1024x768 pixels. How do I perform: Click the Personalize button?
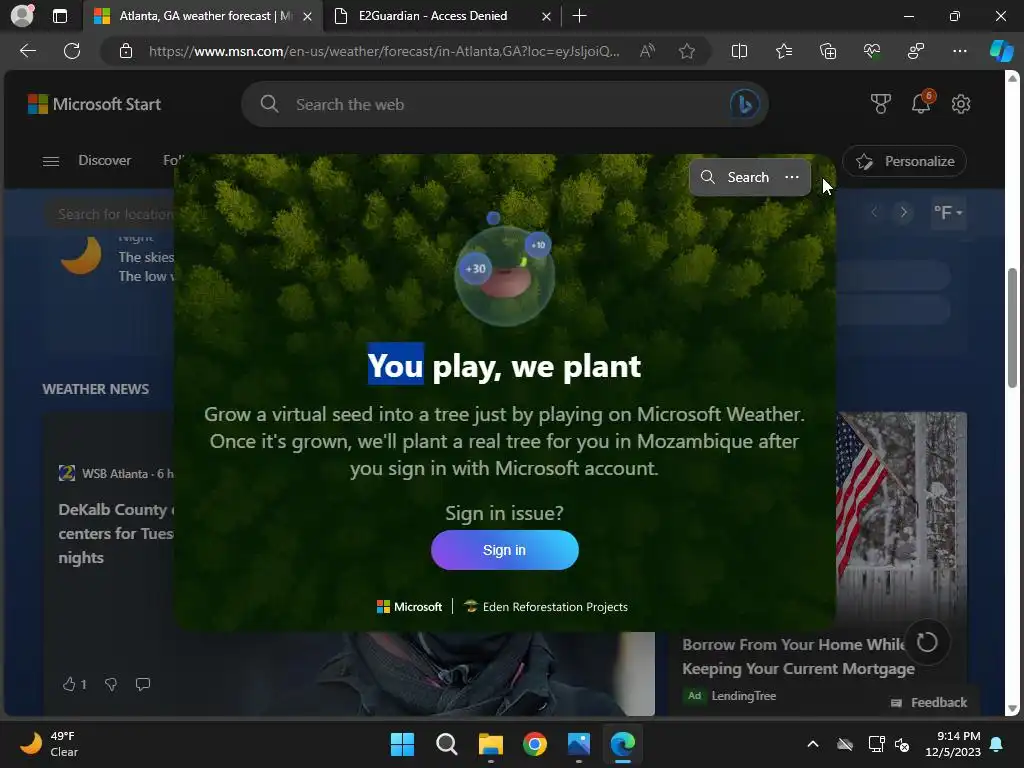coord(904,161)
